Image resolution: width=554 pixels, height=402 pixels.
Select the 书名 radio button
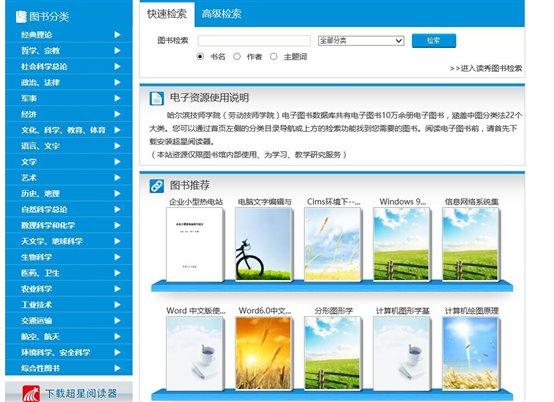click(200, 57)
